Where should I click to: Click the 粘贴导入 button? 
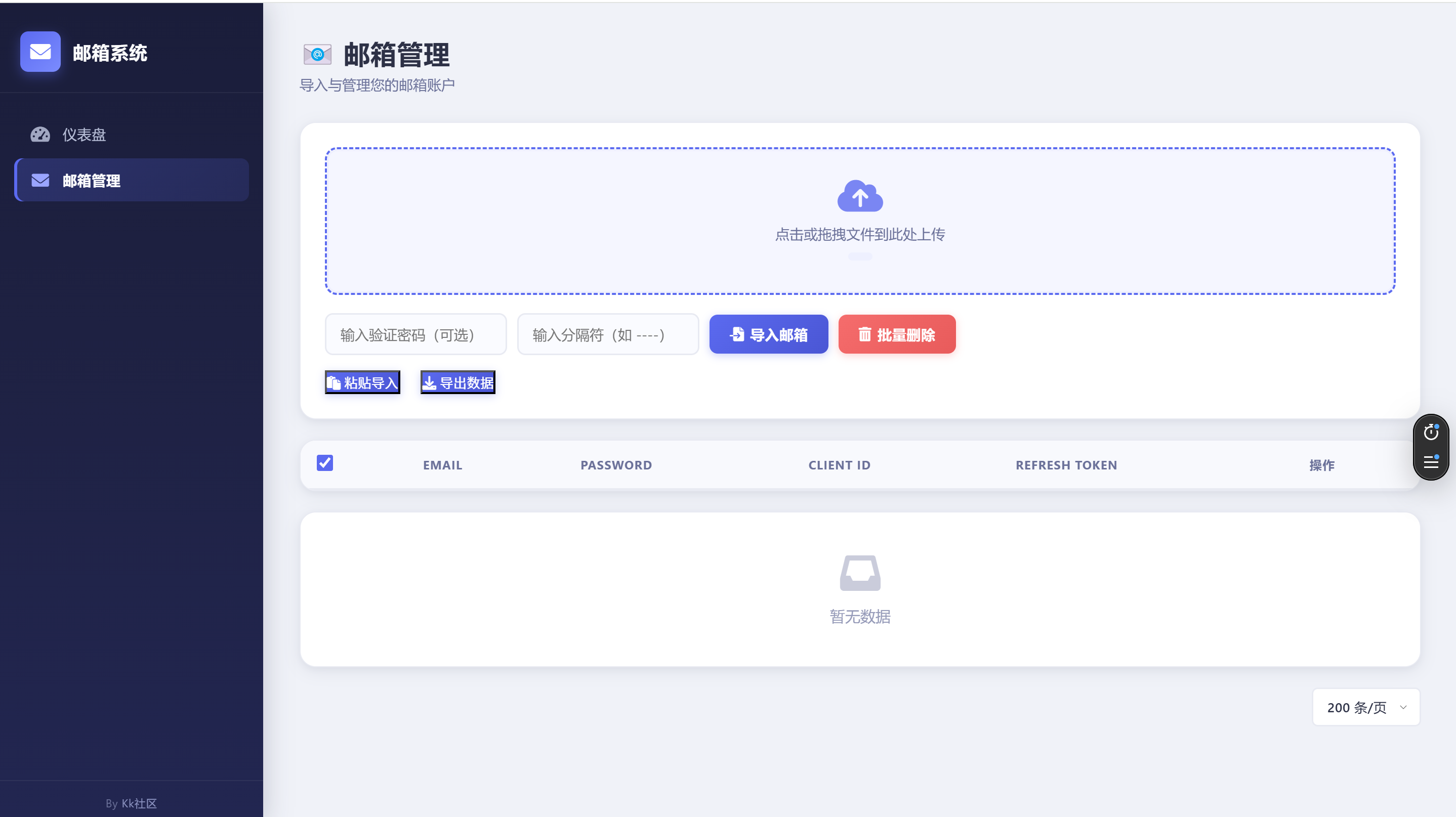tap(362, 382)
